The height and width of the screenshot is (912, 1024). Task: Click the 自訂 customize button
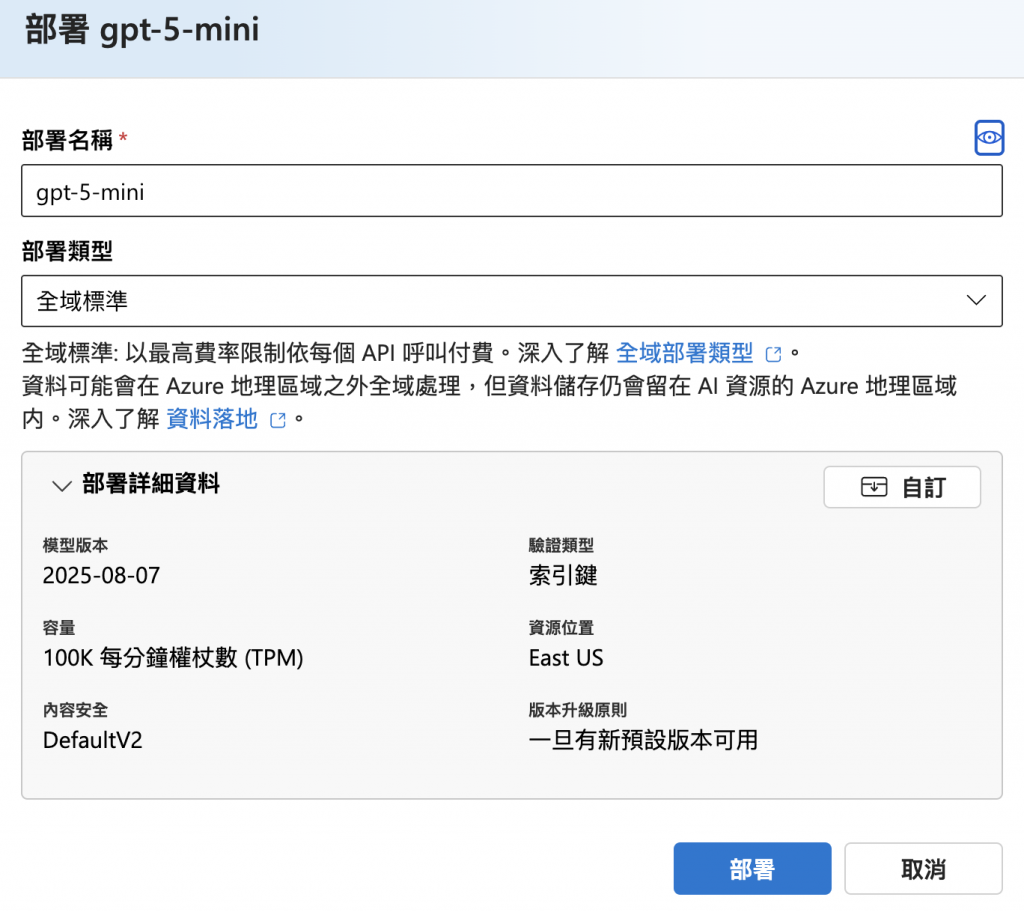tap(902, 487)
